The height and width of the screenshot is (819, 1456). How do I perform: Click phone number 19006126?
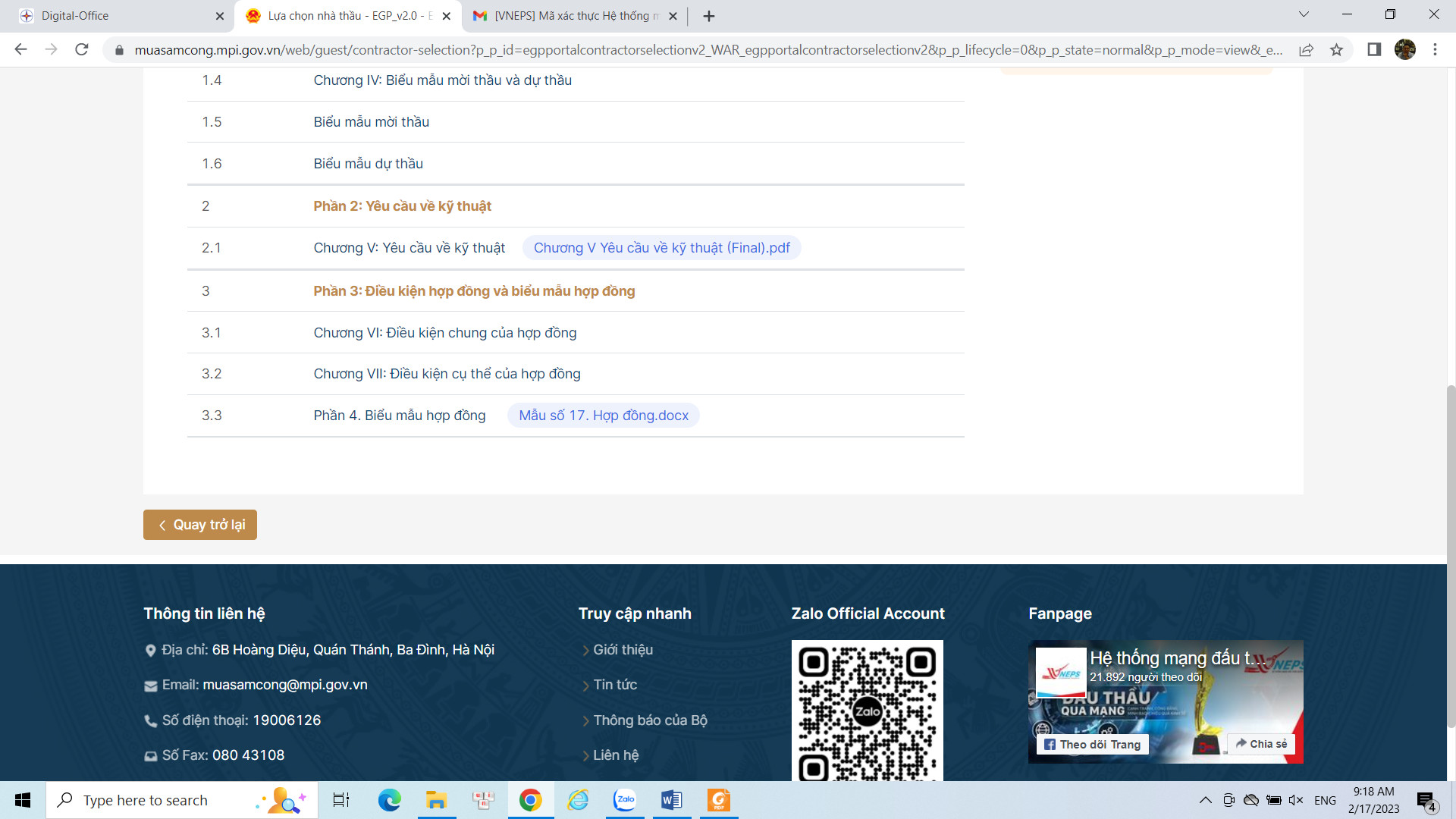click(287, 720)
